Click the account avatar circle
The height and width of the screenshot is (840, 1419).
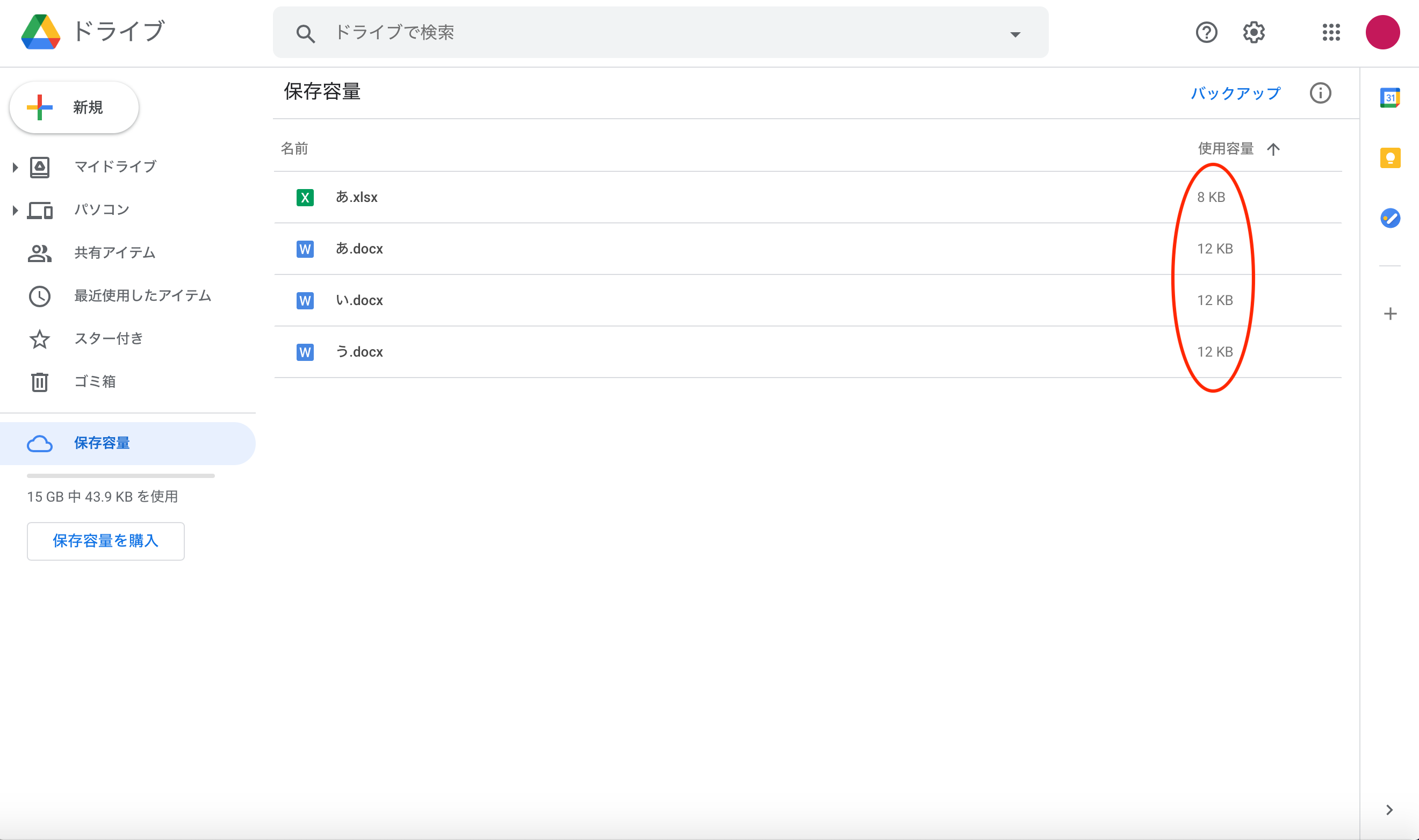(1382, 32)
